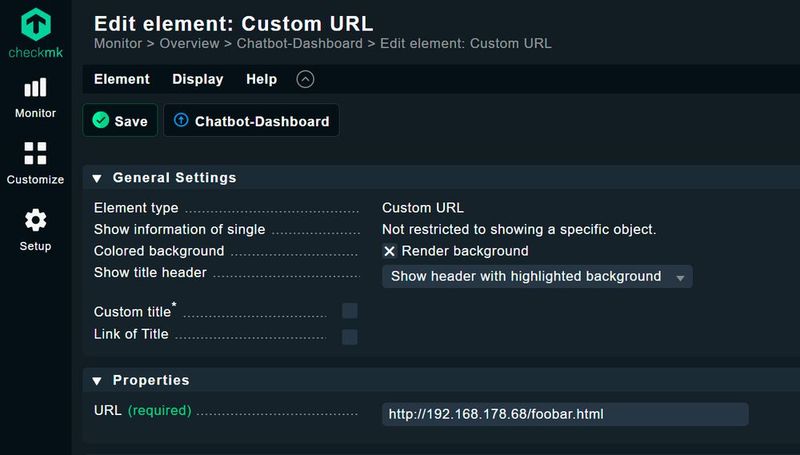
Task: Click the 'Custom title' label
Action: [x=132, y=312]
